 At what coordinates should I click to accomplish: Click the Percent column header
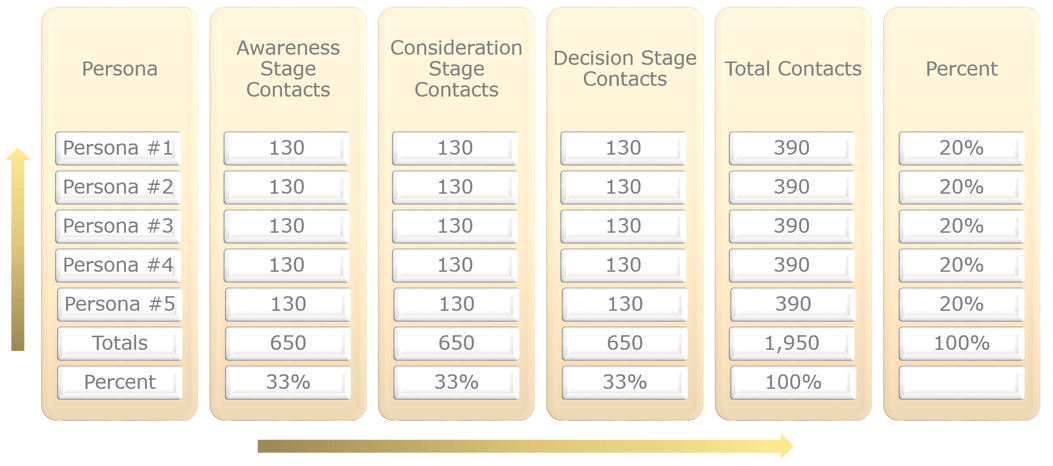[x=962, y=68]
